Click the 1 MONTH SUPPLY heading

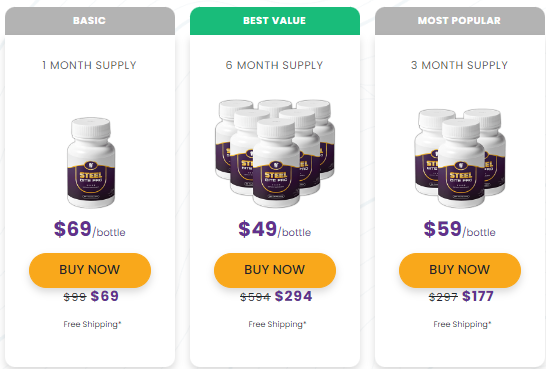[89, 65]
